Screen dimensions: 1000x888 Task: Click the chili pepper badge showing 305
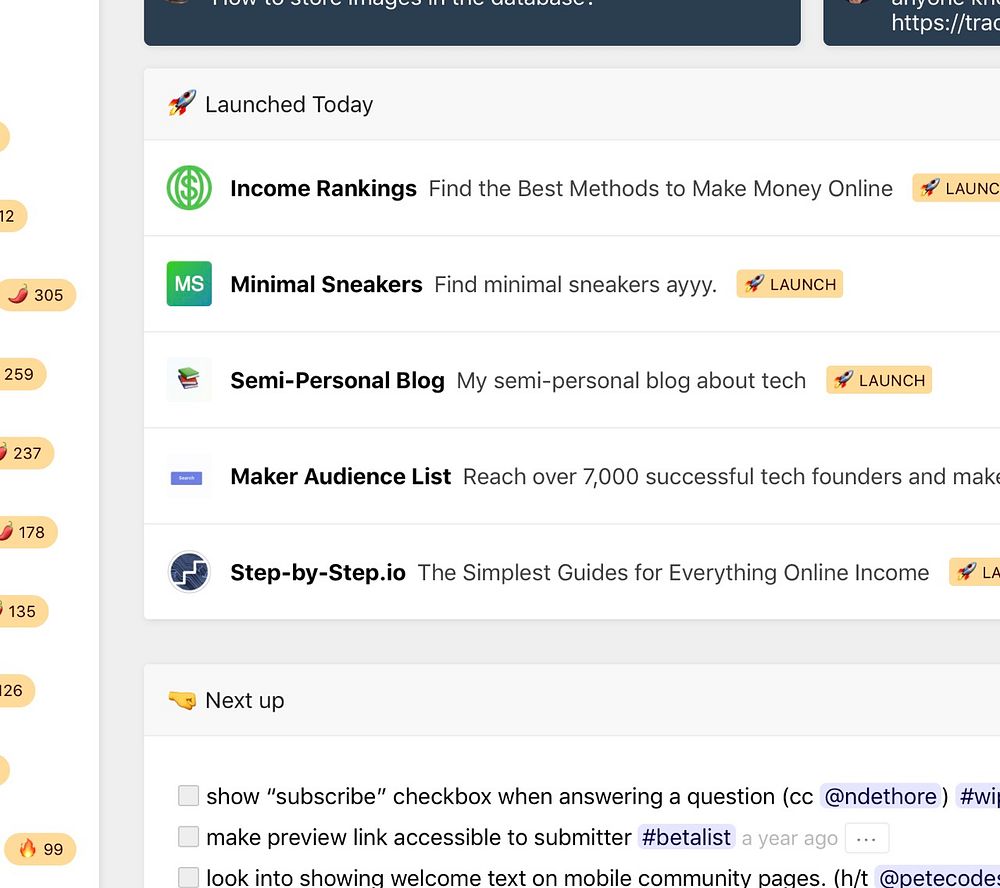pos(37,295)
